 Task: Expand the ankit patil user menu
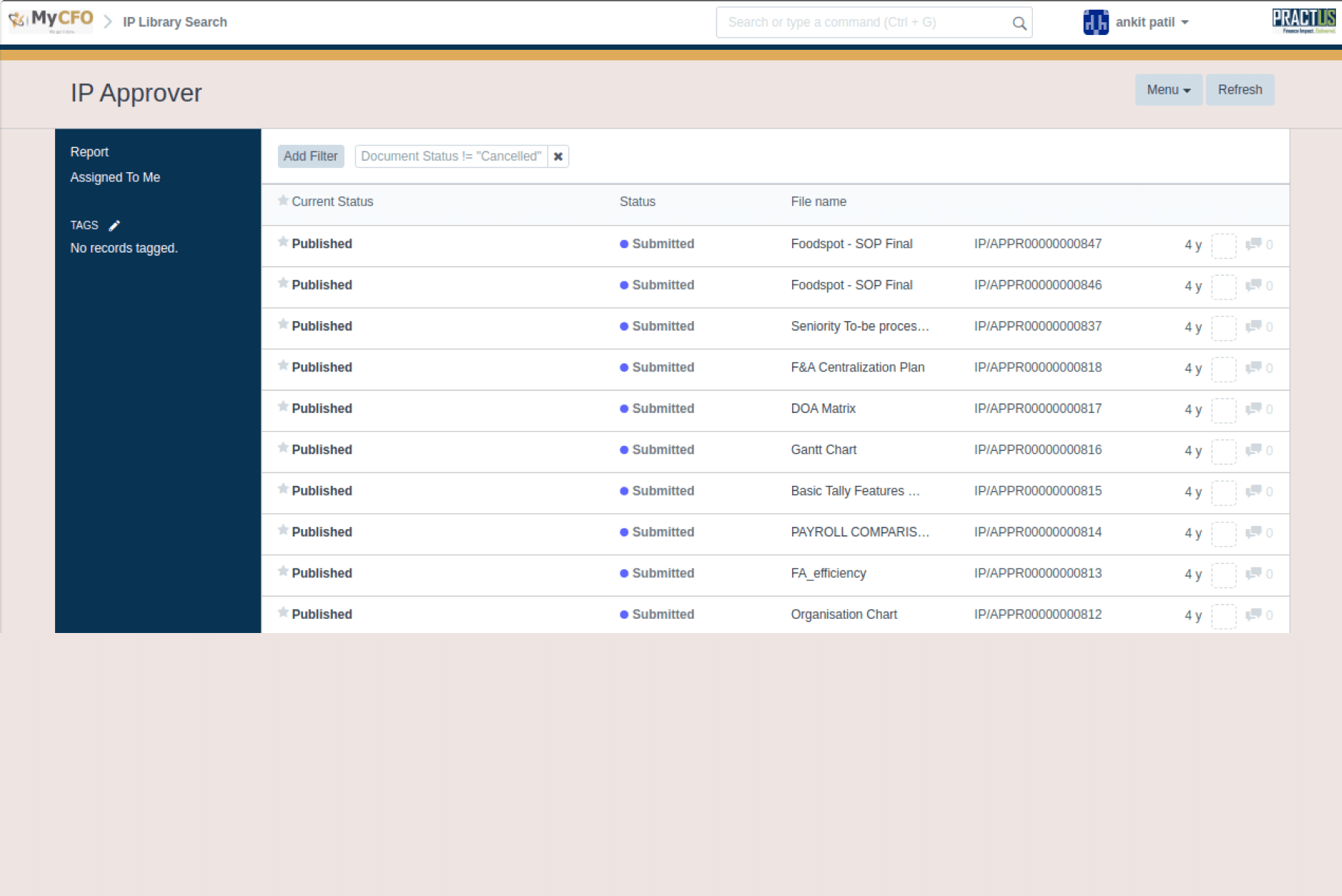pyautogui.click(x=1152, y=22)
